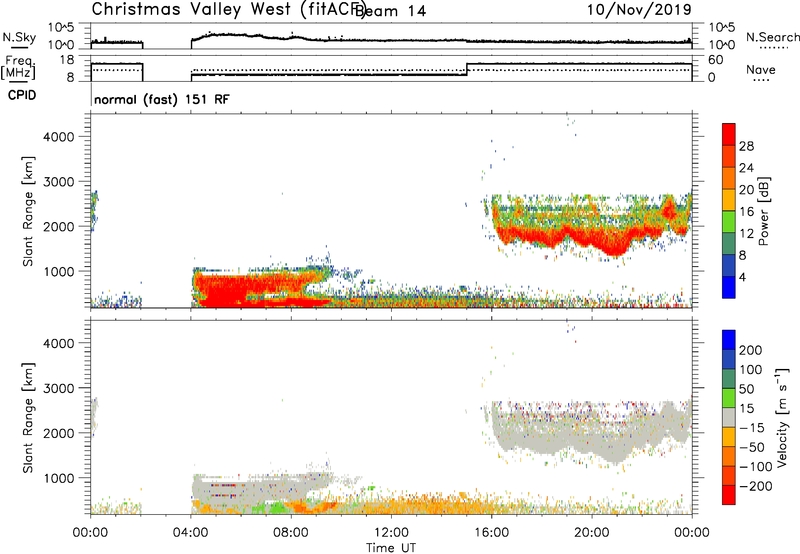Click the '4000' range tick of the power panel
This screenshot has height=554, width=800.
(x=59, y=137)
